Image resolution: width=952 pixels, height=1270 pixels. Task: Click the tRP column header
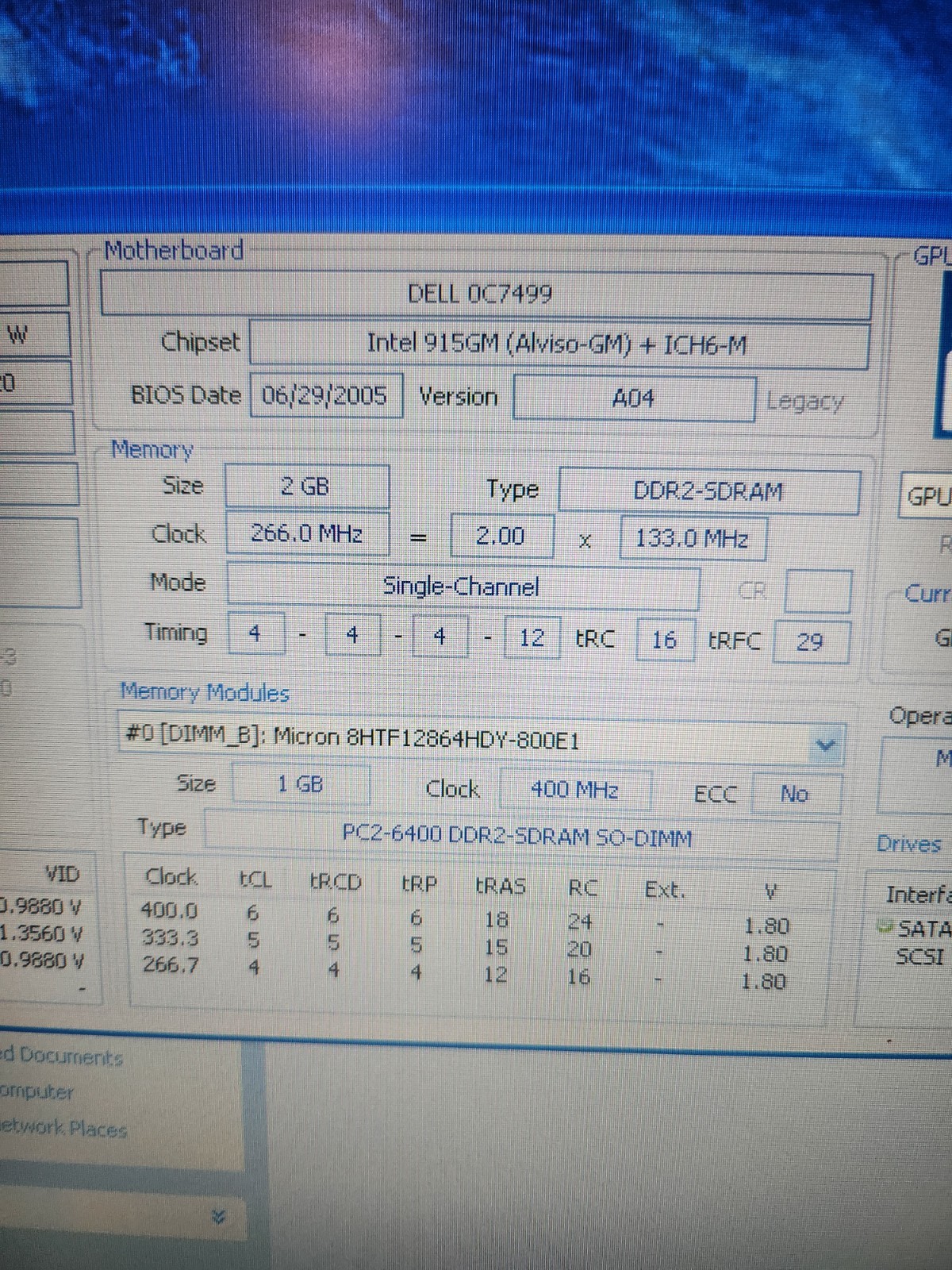[419, 883]
